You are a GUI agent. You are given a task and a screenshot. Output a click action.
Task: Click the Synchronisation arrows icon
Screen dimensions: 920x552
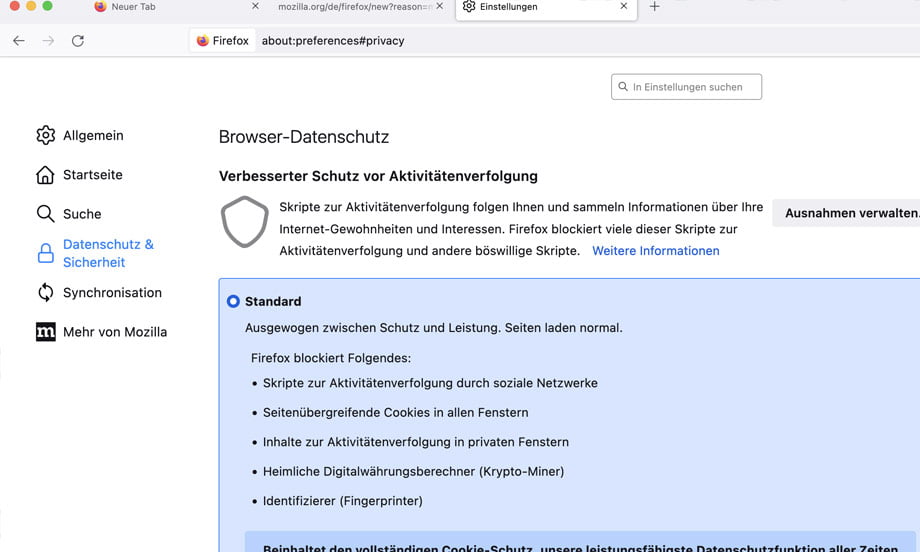coord(45,293)
